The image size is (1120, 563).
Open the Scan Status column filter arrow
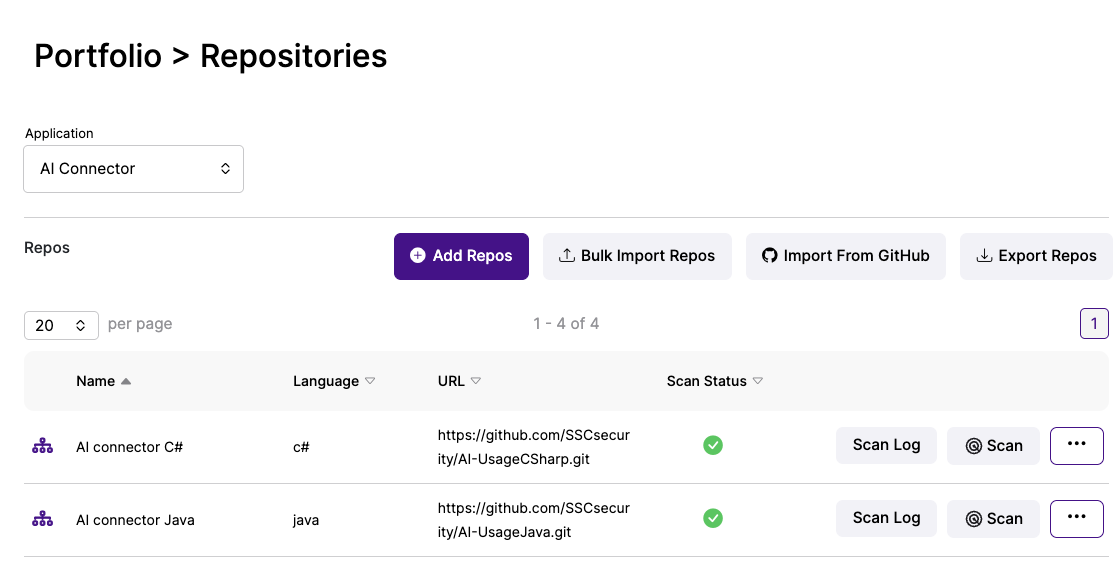click(x=758, y=381)
